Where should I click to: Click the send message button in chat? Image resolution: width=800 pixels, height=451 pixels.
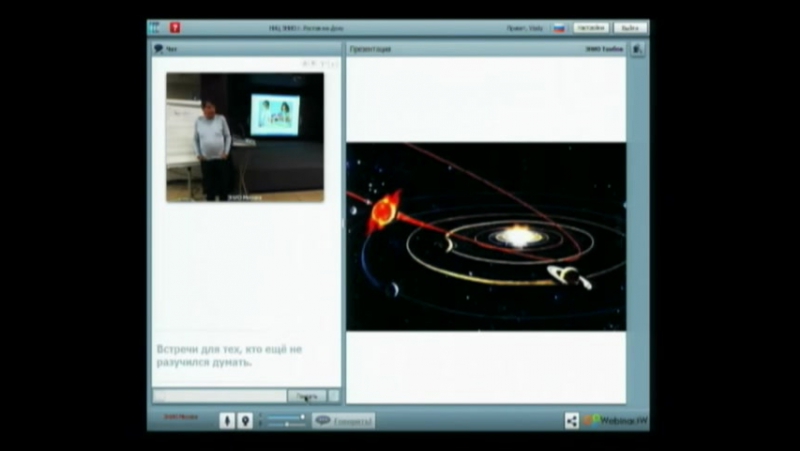pos(306,396)
